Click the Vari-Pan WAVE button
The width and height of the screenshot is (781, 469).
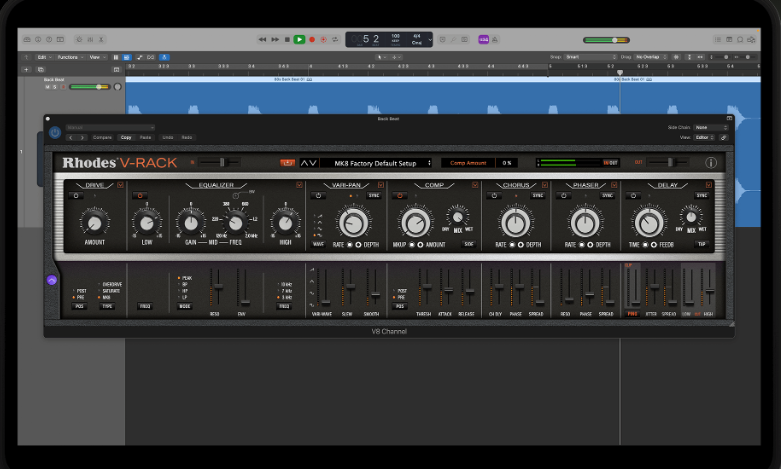318,244
